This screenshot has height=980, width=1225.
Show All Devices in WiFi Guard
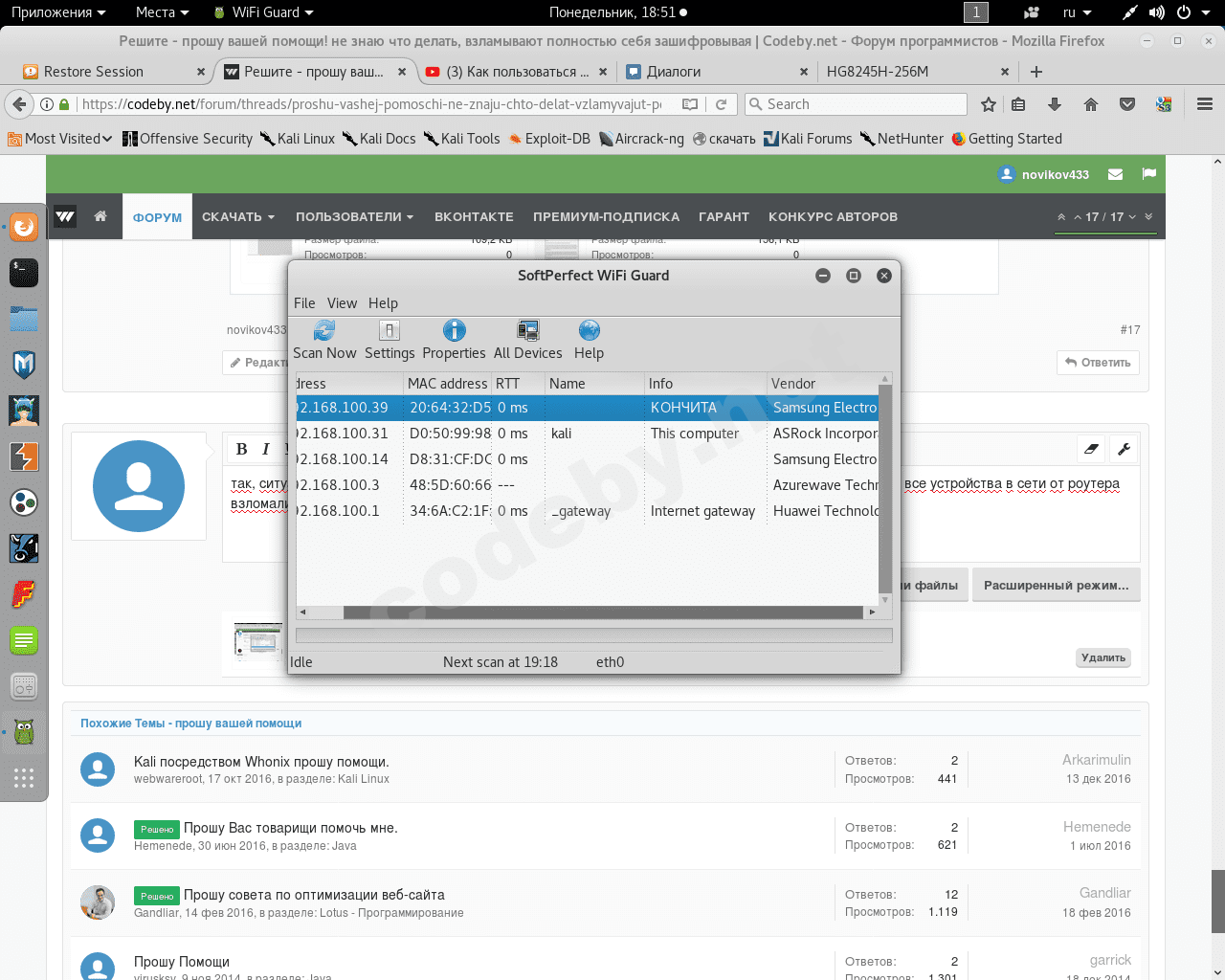point(527,340)
